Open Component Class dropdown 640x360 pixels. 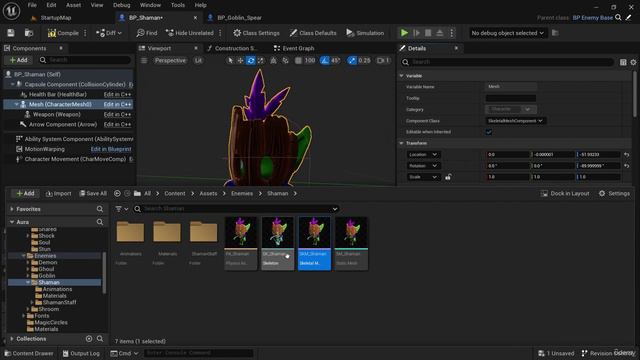point(516,121)
